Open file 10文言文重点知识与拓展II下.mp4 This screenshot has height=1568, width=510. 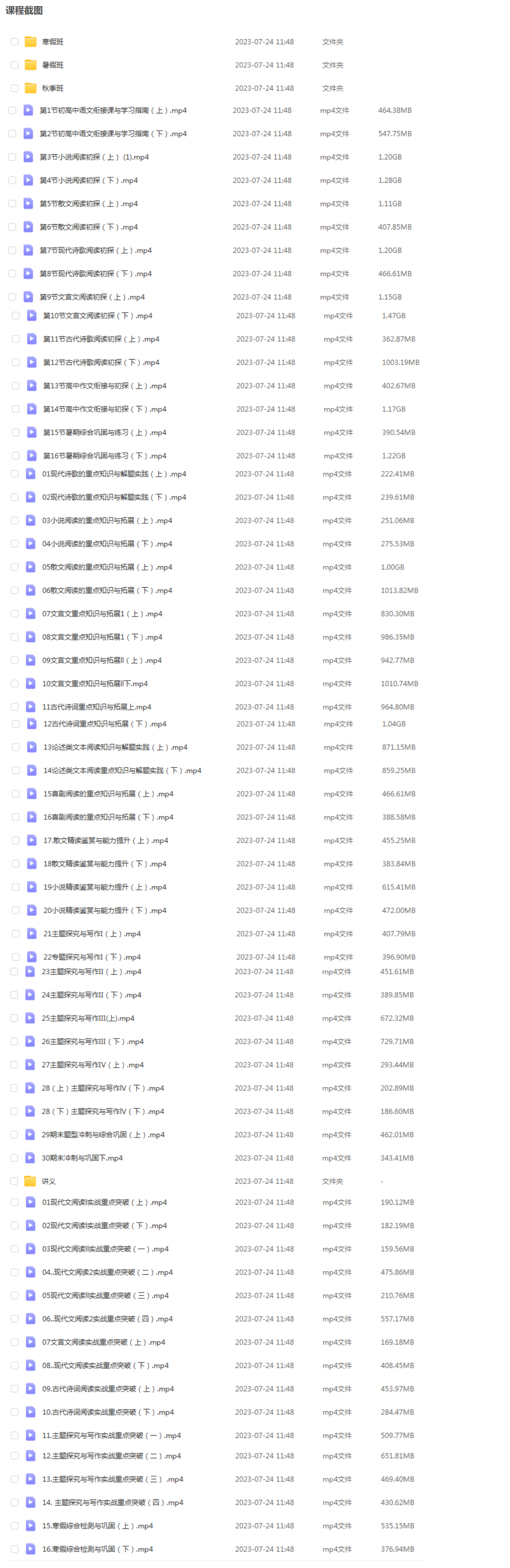coord(95,684)
